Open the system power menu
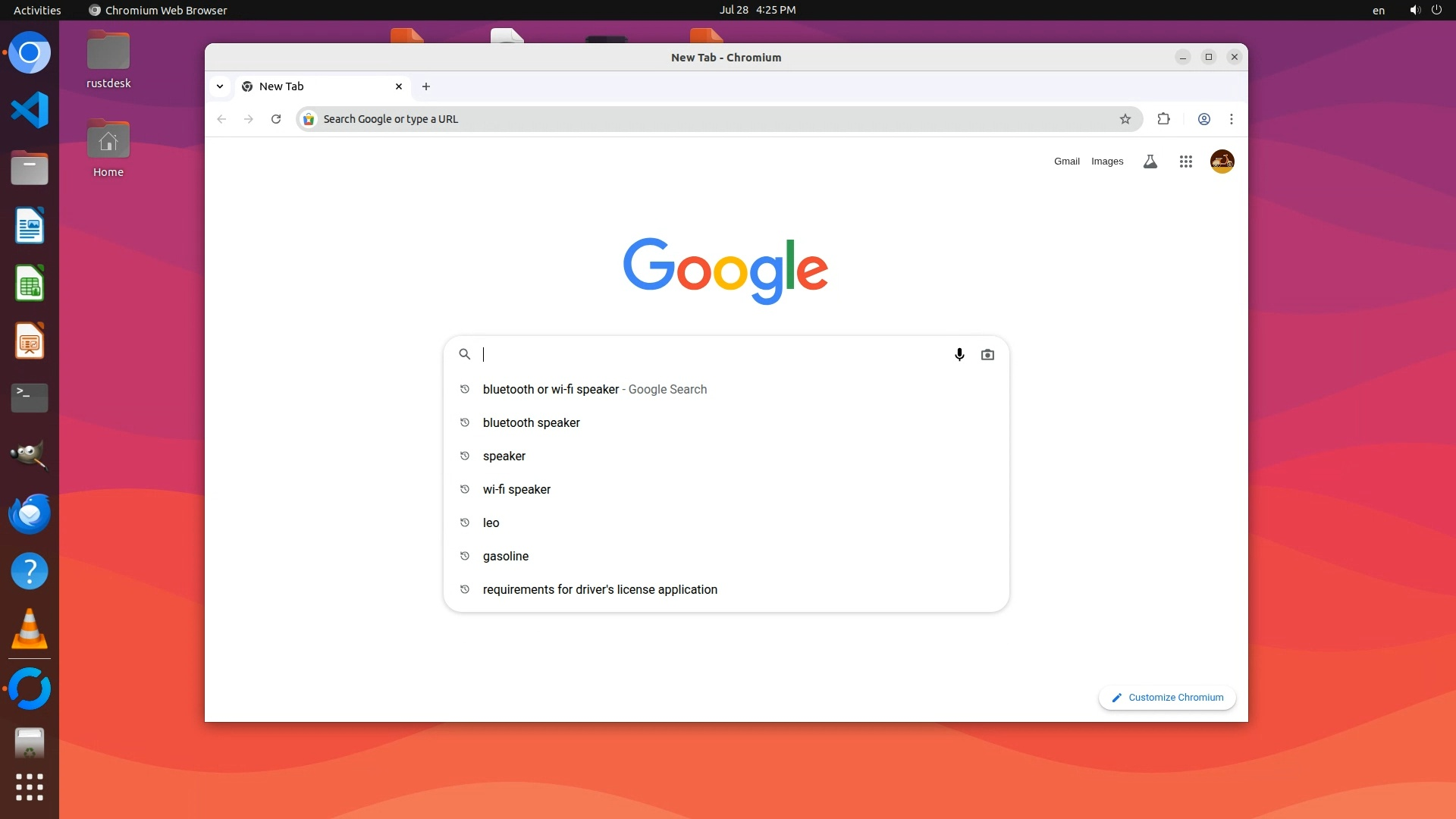 pos(1436,10)
